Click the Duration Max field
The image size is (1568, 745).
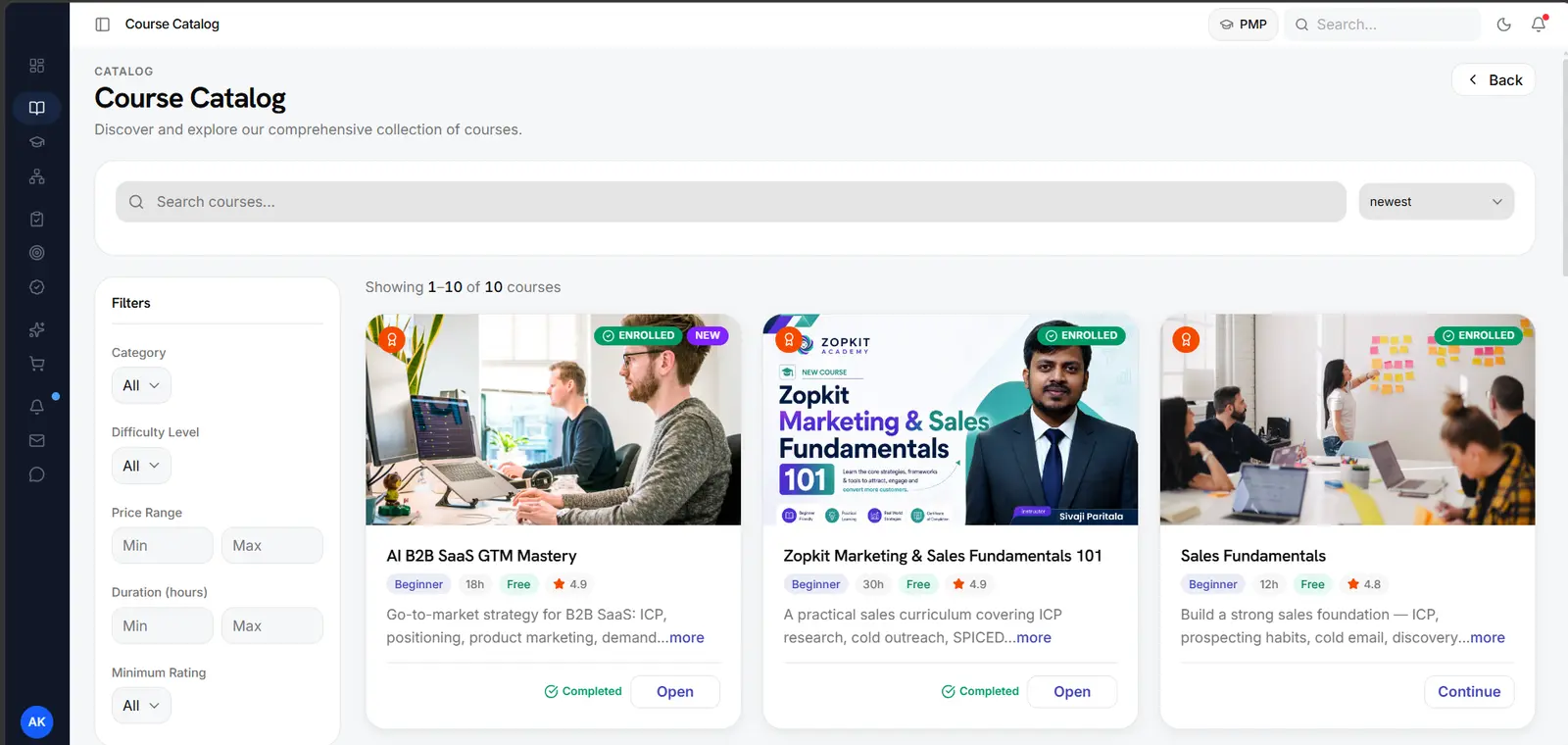point(271,626)
